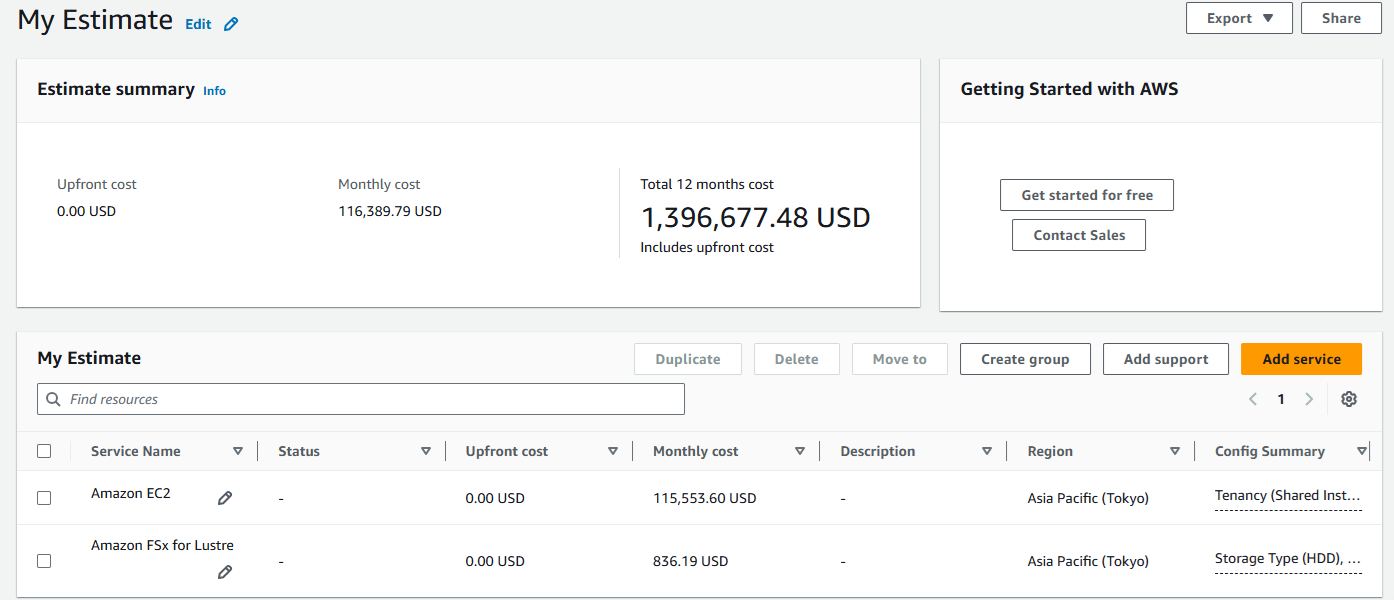This screenshot has height=600, width=1394.
Task: Open the Export dropdown
Action: 1238,18
